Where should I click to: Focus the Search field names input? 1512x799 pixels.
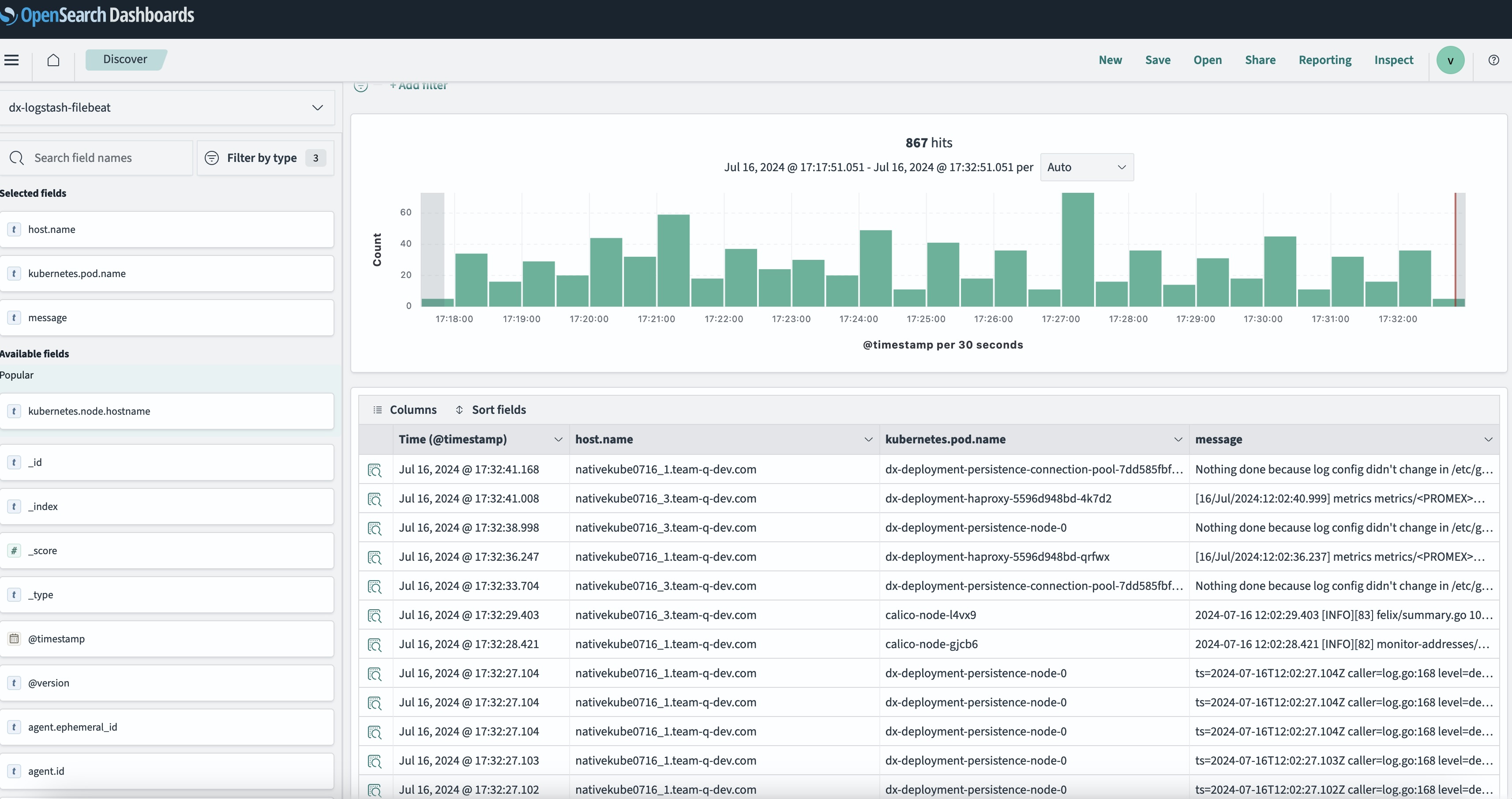(x=105, y=158)
